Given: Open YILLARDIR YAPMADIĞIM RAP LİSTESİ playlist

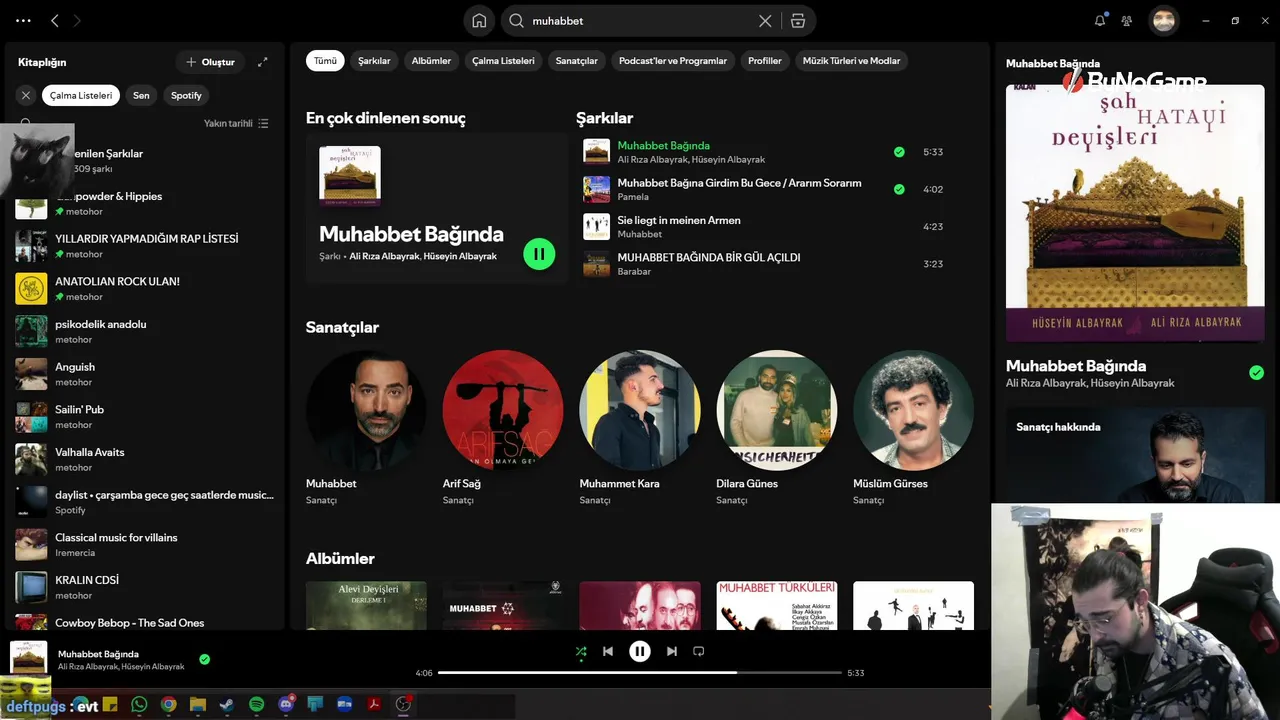Looking at the screenshot, I should point(145,246).
